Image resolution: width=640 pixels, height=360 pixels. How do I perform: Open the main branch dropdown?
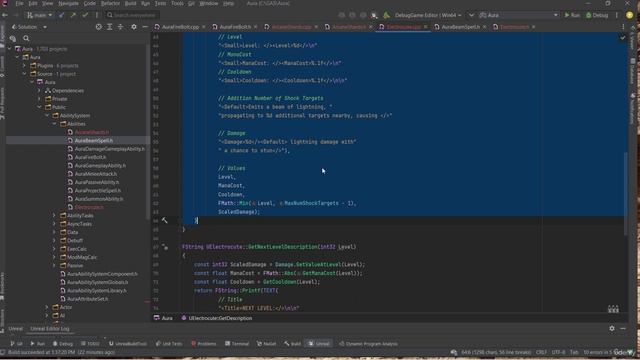click(x=40, y=15)
